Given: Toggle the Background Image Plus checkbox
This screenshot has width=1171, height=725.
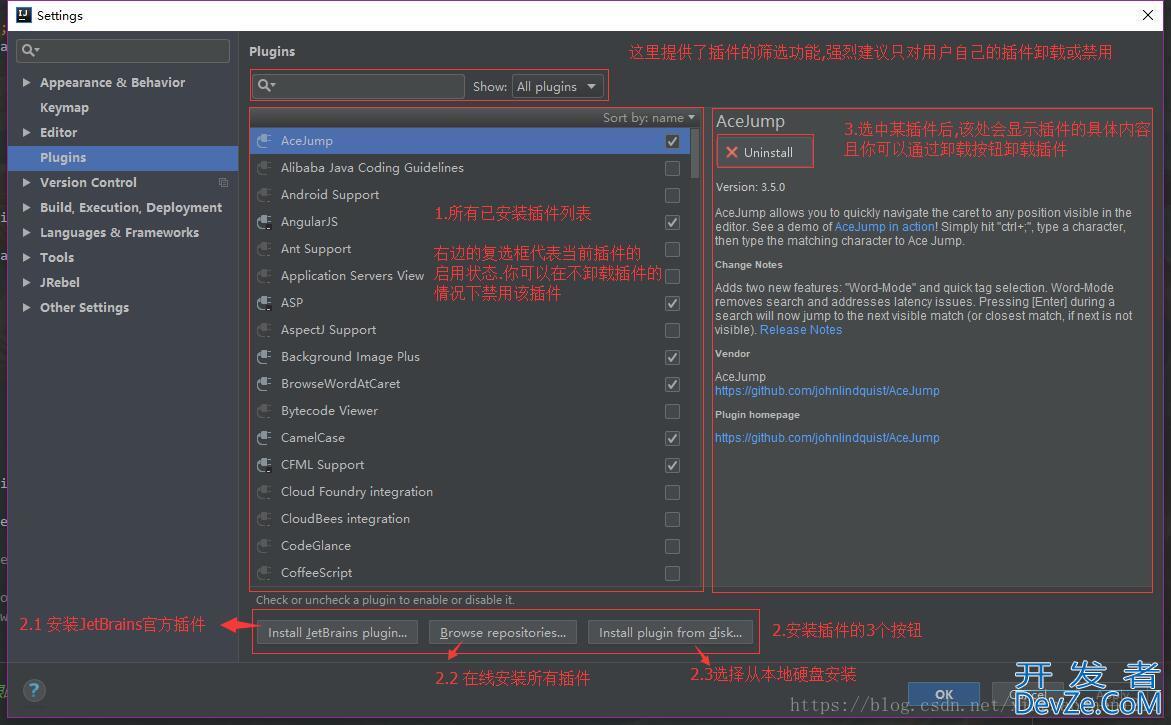Looking at the screenshot, I should click(672, 358).
